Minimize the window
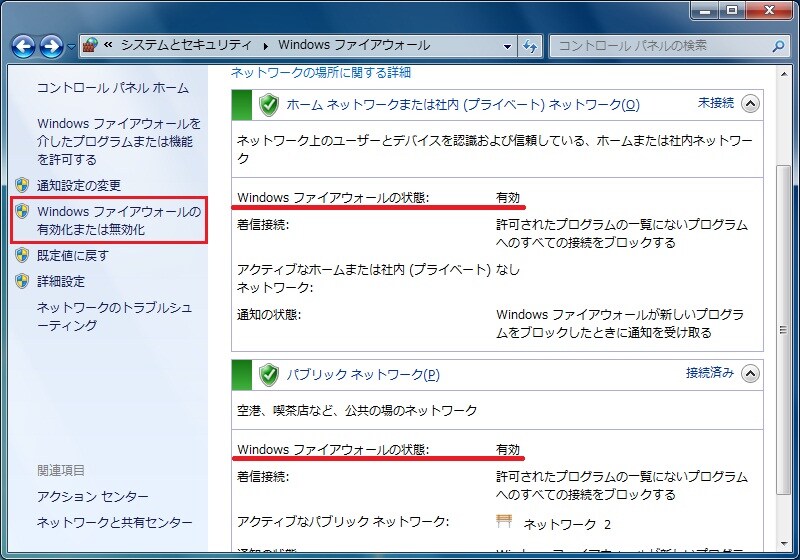Image resolution: width=800 pixels, height=560 pixels. click(706, 10)
